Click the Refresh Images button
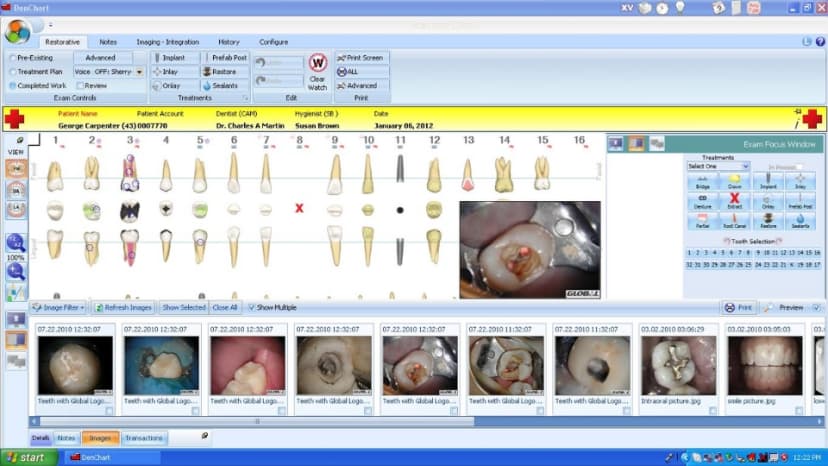The image size is (828, 466). coord(123,307)
